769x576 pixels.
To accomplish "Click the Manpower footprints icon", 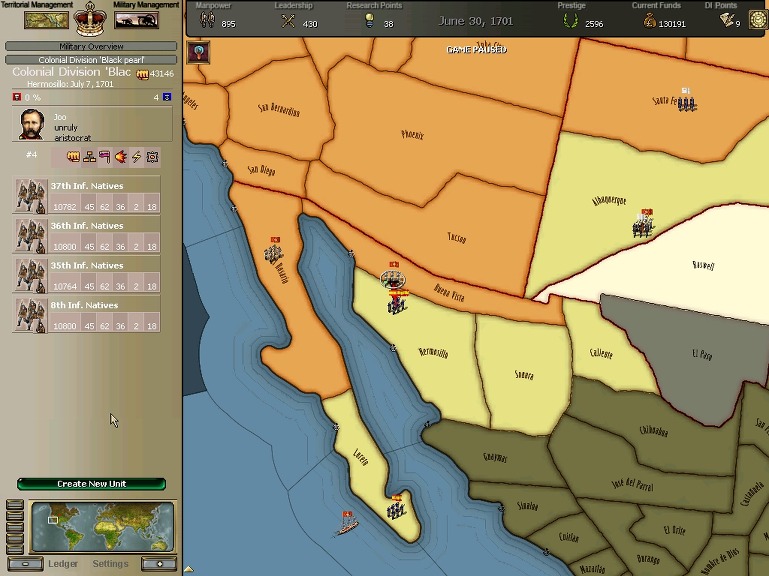I will click(208, 21).
